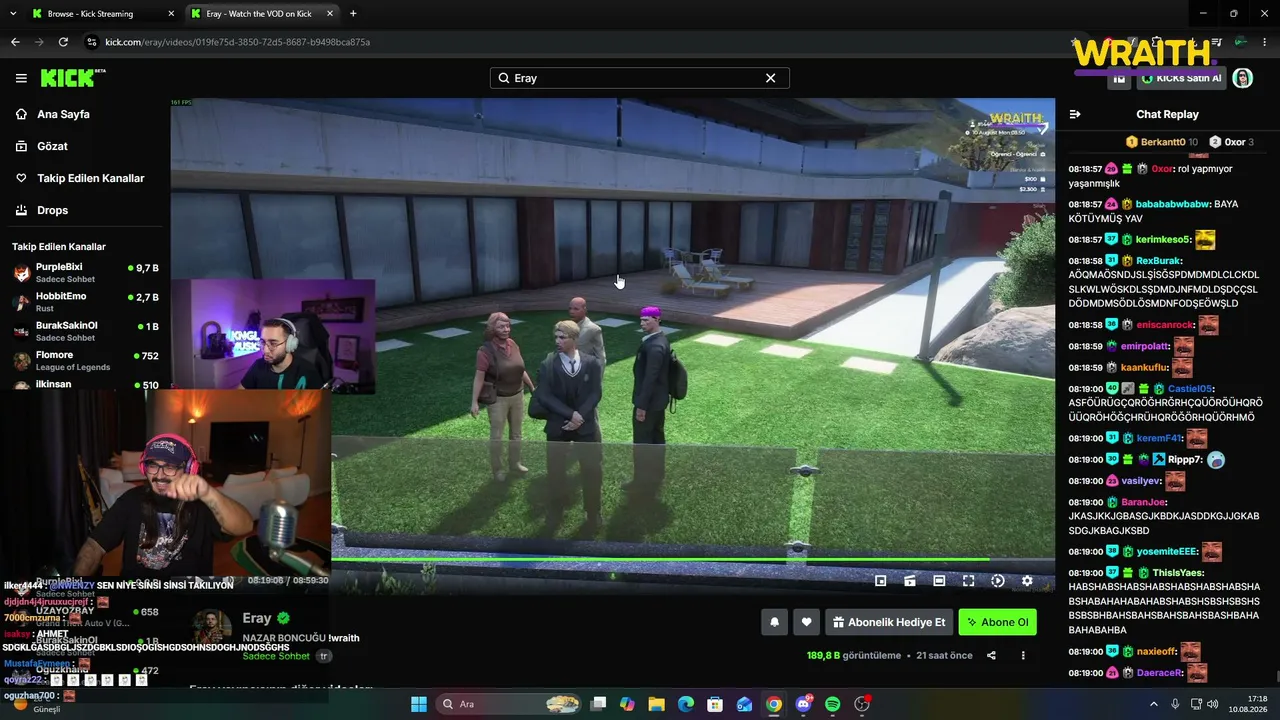Click the KICKs Satın Al button
The height and width of the screenshot is (720, 1280).
point(1181,78)
